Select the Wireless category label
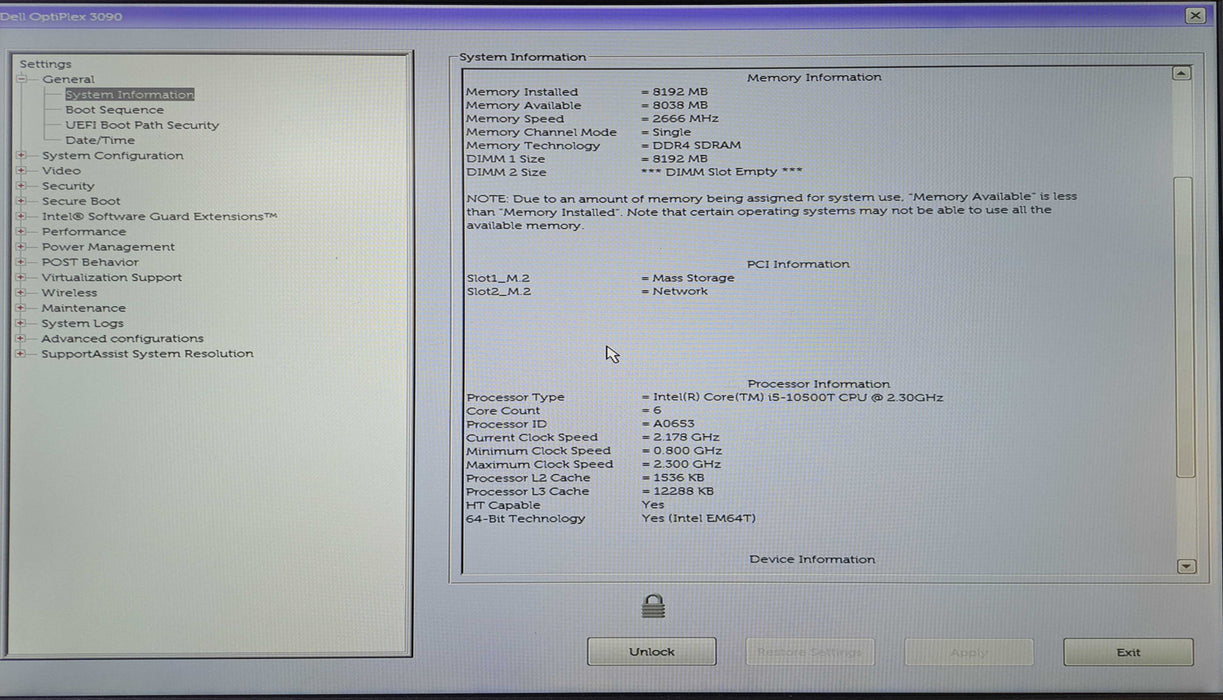Image resolution: width=1223 pixels, height=700 pixels. pos(69,293)
